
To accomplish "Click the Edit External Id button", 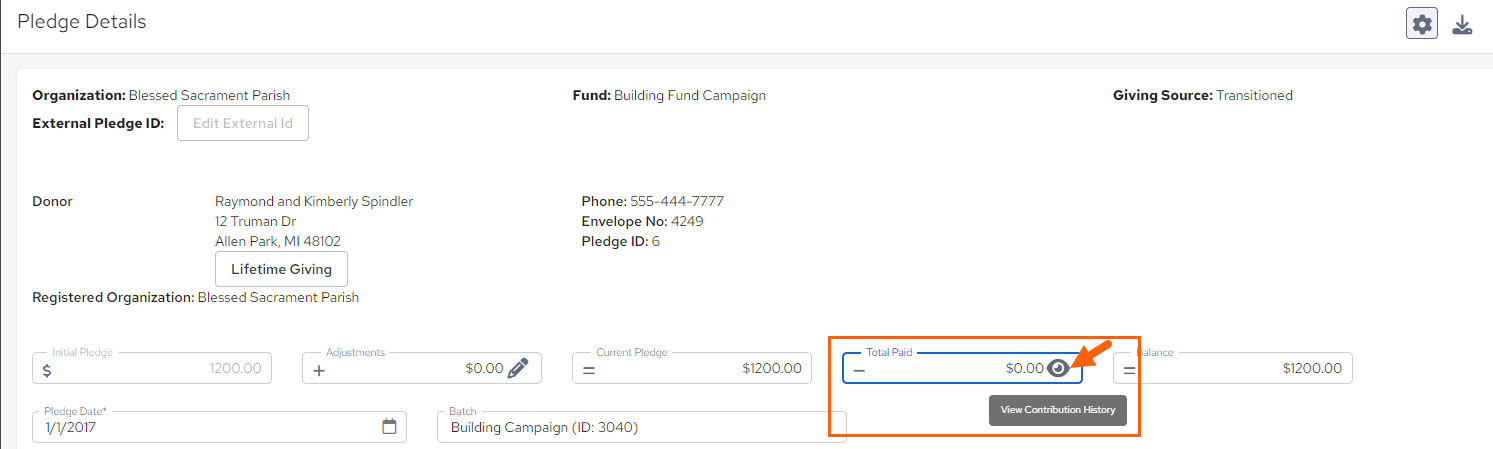I will [x=243, y=124].
